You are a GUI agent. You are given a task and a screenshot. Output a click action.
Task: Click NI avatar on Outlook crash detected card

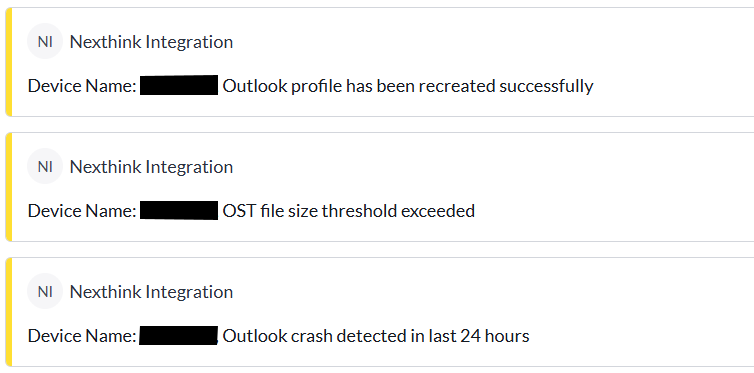coord(45,291)
